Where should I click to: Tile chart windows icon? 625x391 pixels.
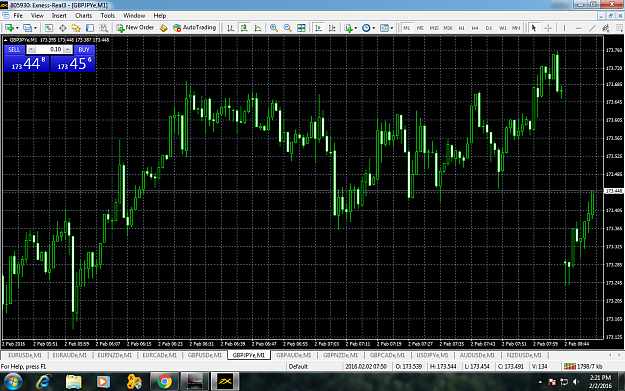(x=301, y=28)
